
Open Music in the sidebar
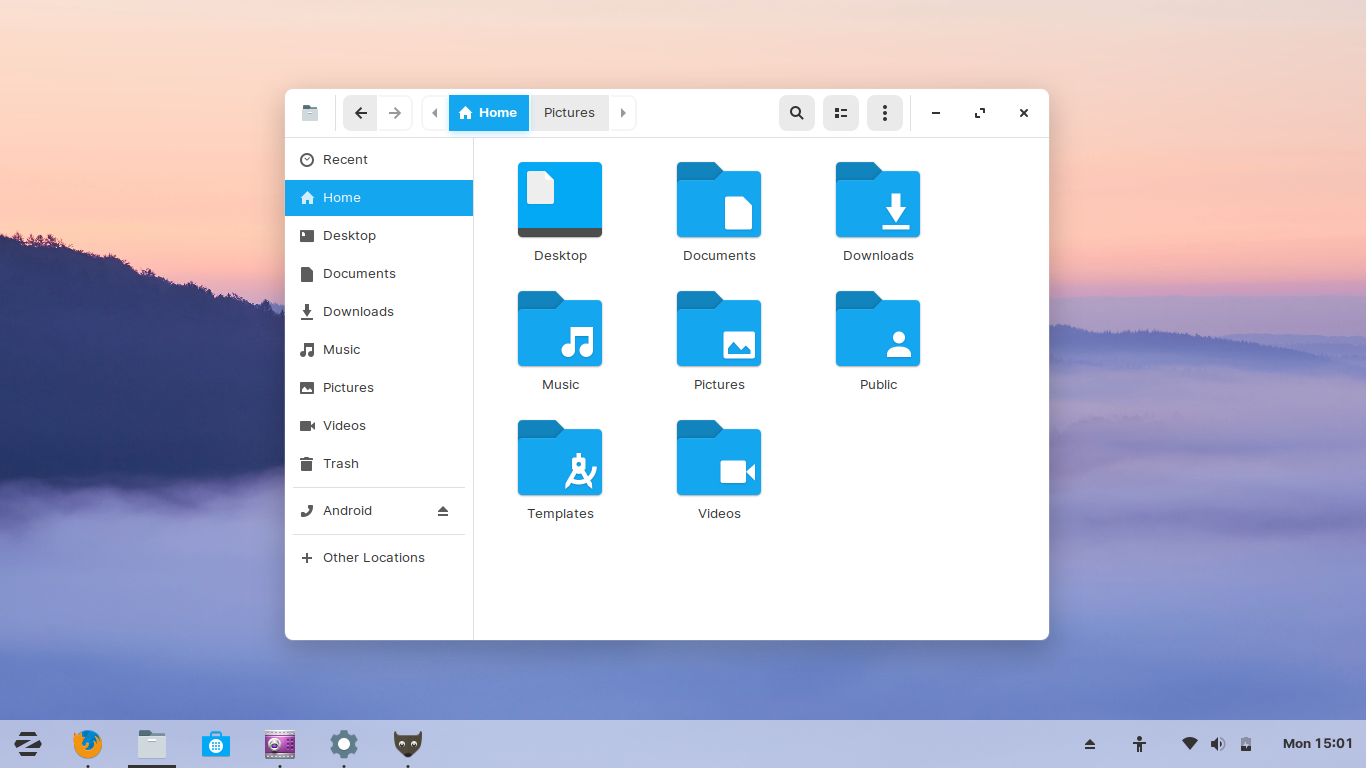pyautogui.click(x=379, y=350)
